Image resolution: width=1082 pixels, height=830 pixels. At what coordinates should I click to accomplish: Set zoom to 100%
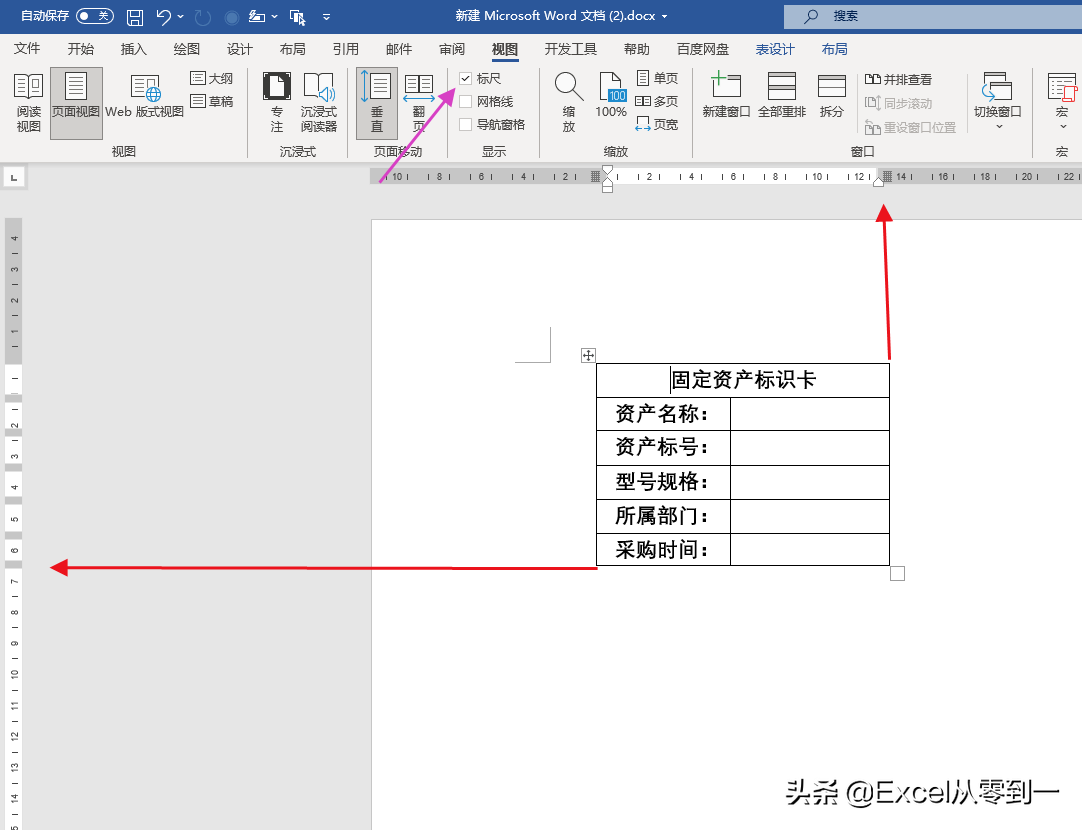pos(611,95)
